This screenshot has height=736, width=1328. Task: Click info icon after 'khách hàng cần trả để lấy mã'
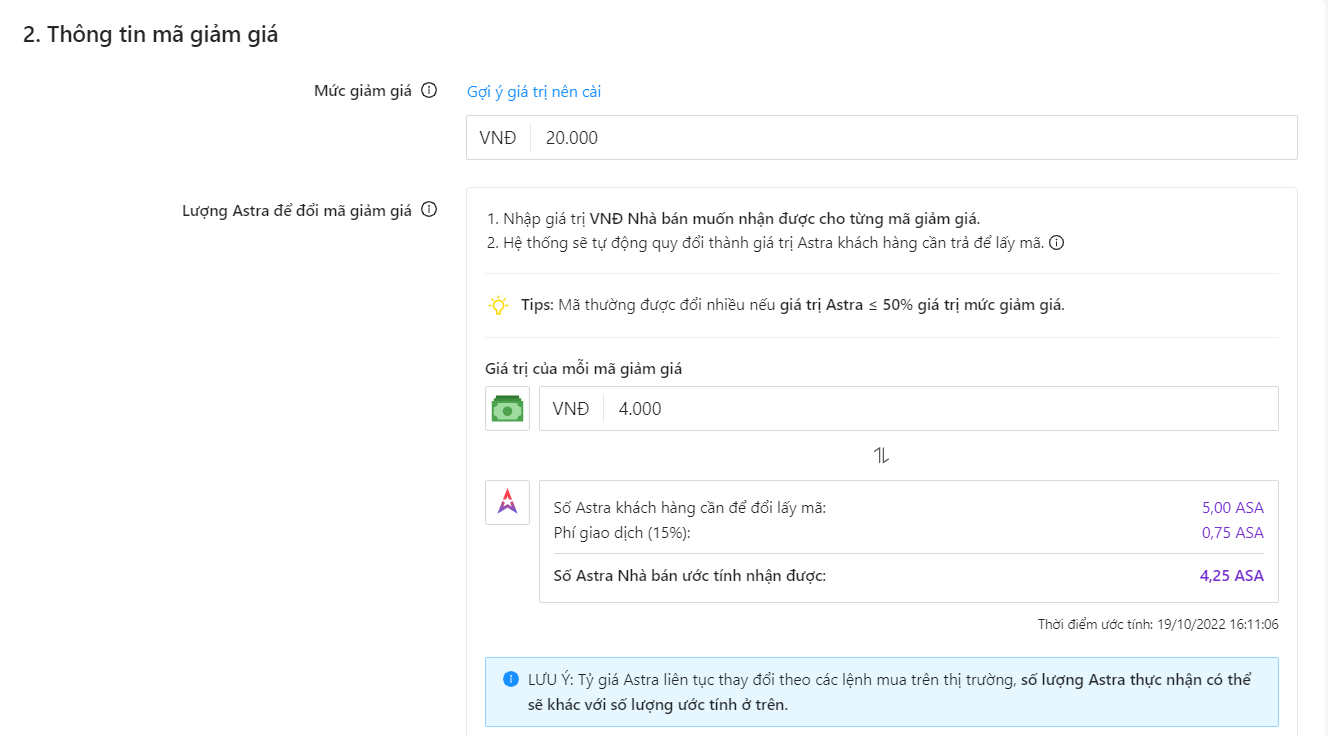point(1056,242)
